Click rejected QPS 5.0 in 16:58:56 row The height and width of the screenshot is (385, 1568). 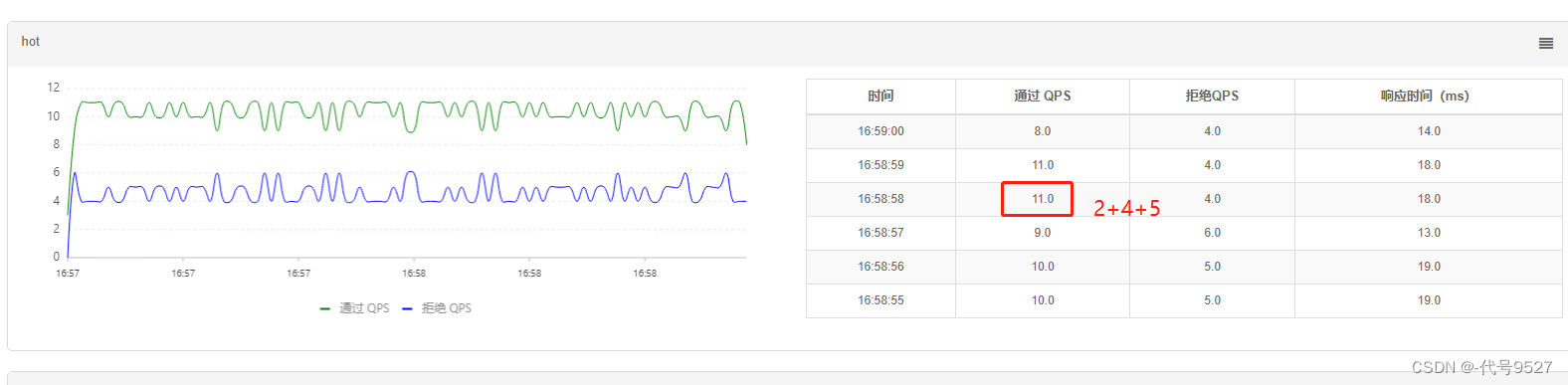point(1212,267)
